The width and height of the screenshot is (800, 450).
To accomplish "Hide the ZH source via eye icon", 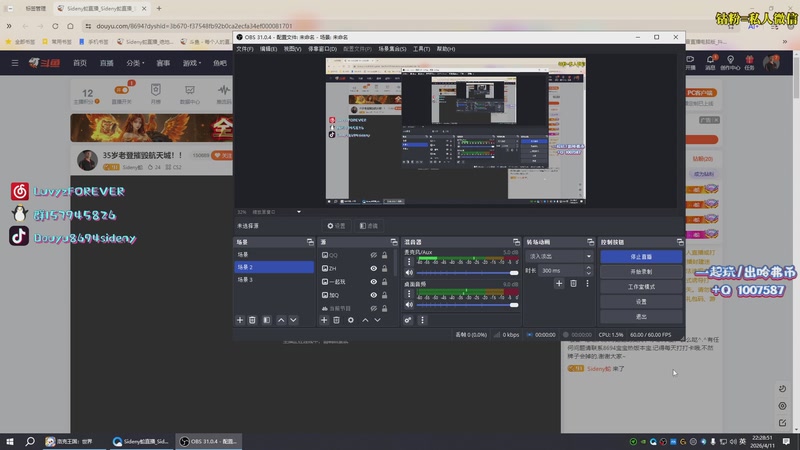I will coord(373,268).
